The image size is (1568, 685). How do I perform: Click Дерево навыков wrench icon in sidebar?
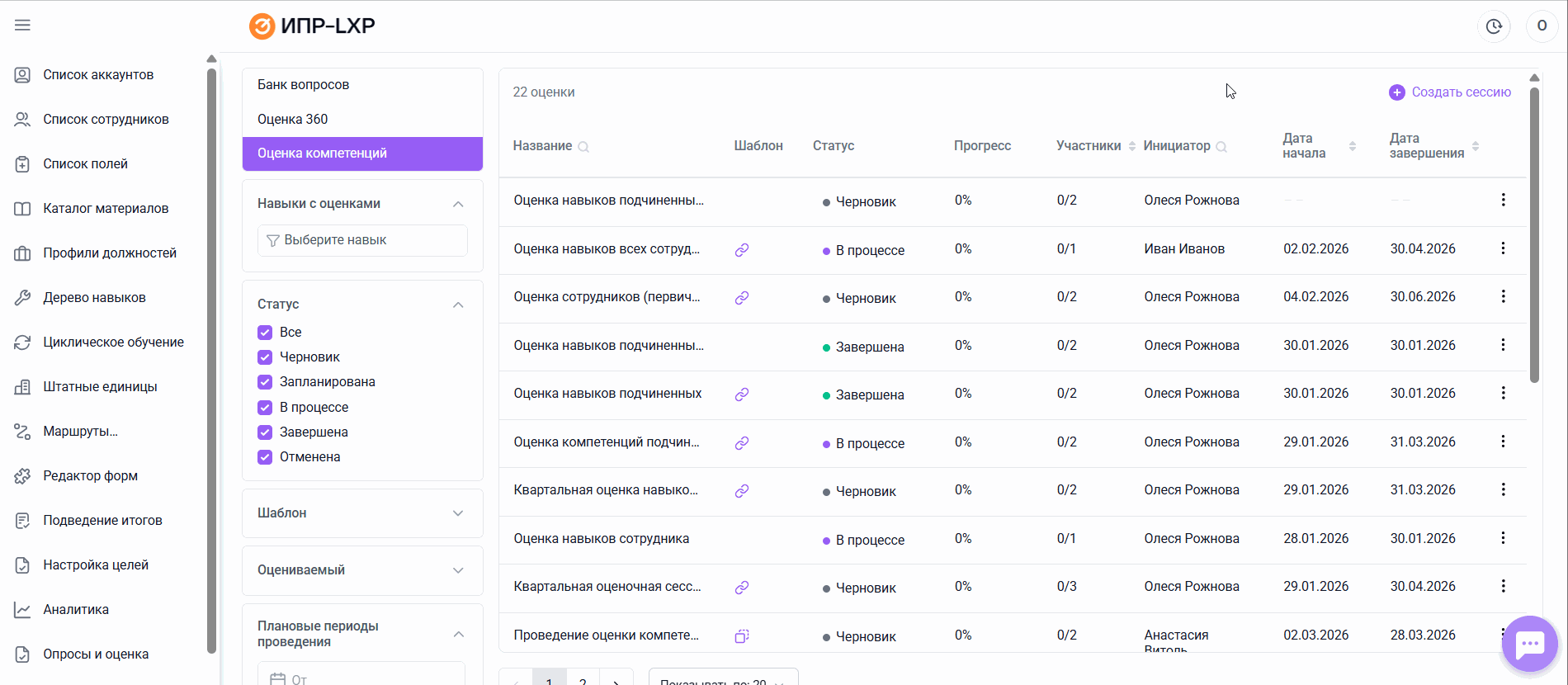pyautogui.click(x=22, y=298)
